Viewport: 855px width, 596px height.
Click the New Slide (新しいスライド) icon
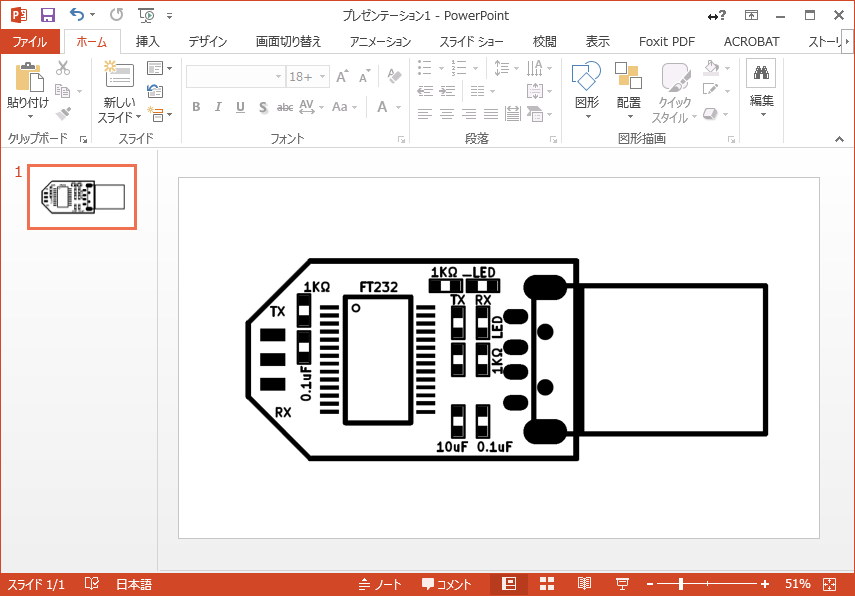pyautogui.click(x=119, y=74)
